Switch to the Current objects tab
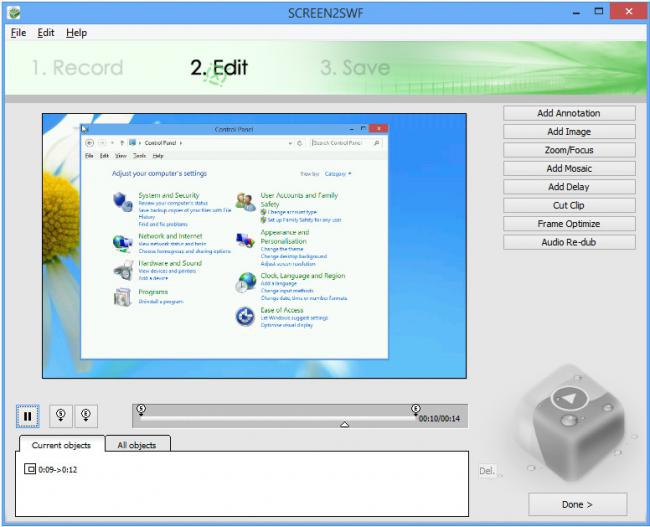650x527 pixels. pos(61,445)
